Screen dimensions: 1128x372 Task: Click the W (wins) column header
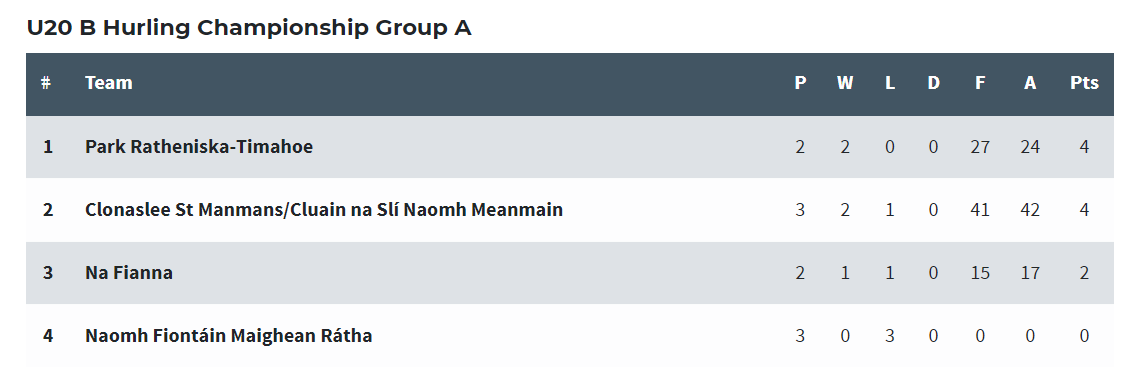(x=845, y=83)
